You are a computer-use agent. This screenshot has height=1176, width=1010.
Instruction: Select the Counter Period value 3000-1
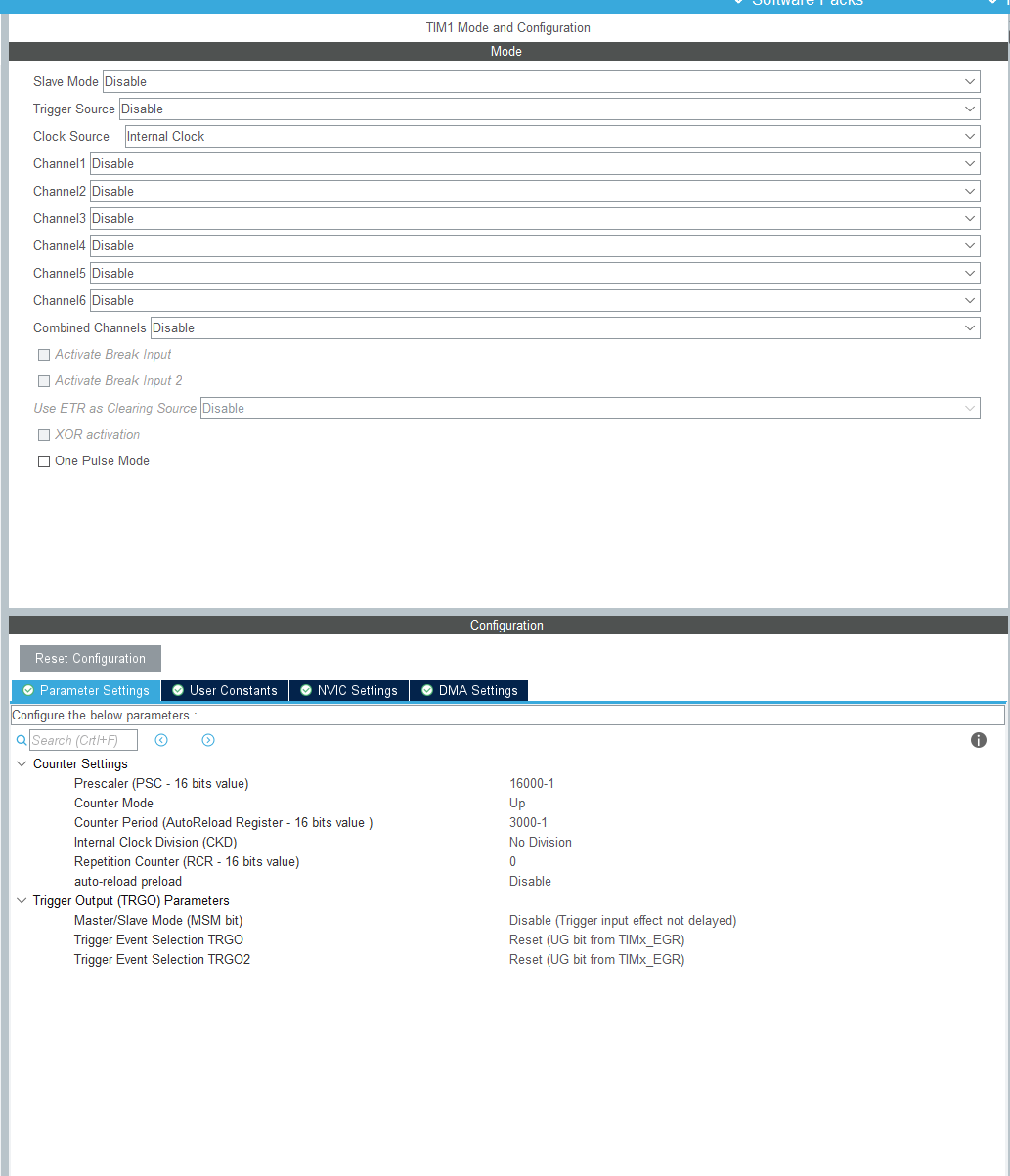[x=528, y=823]
